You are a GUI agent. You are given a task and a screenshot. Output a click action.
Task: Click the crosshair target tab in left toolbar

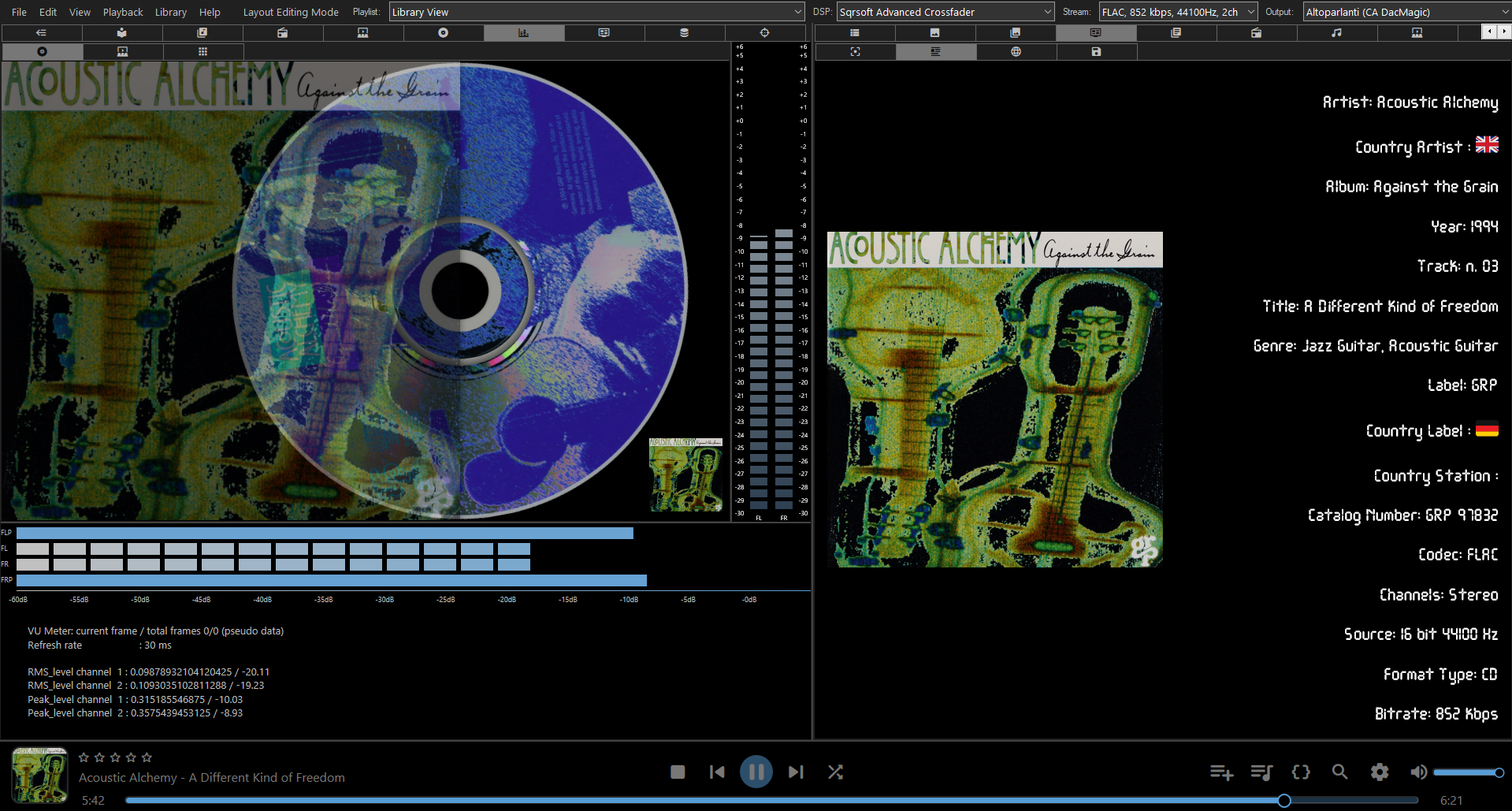764,33
